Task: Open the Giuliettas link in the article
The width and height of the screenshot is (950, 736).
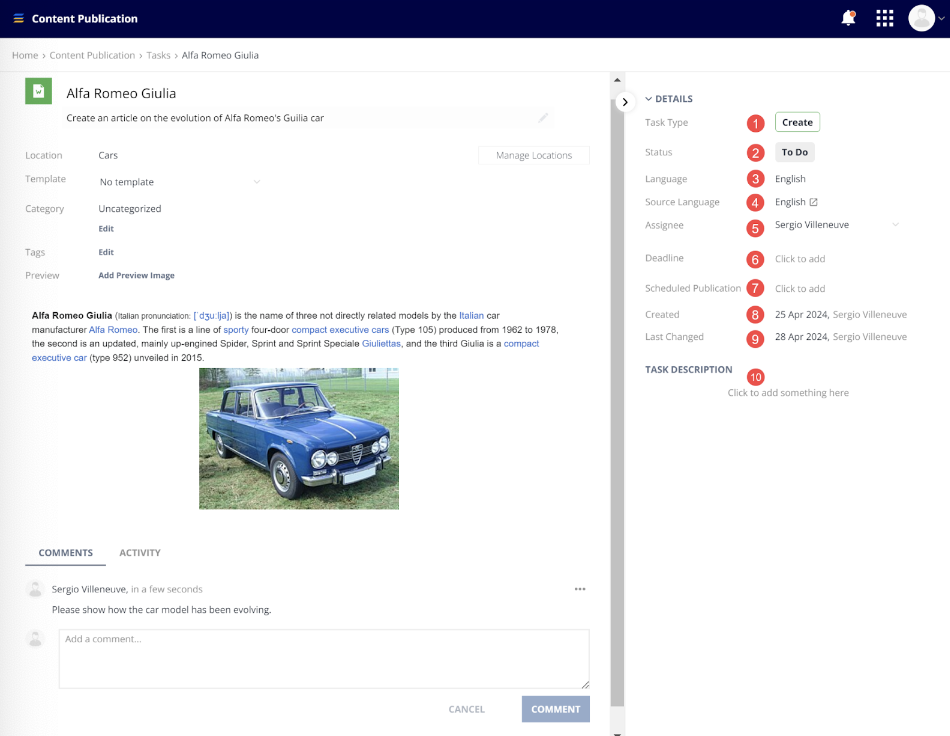Action: tap(381, 343)
